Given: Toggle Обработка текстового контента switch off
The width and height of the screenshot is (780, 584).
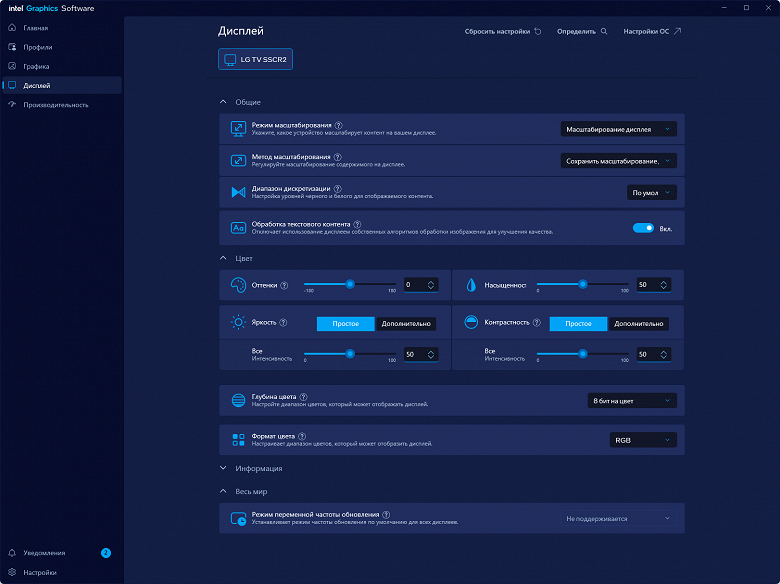Looking at the screenshot, I should point(643,228).
